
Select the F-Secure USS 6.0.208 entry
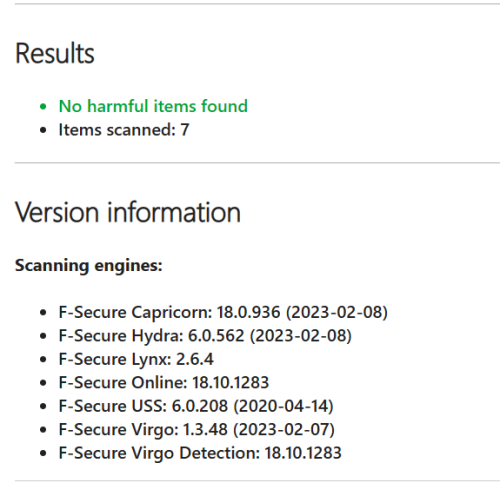[x=196, y=406]
